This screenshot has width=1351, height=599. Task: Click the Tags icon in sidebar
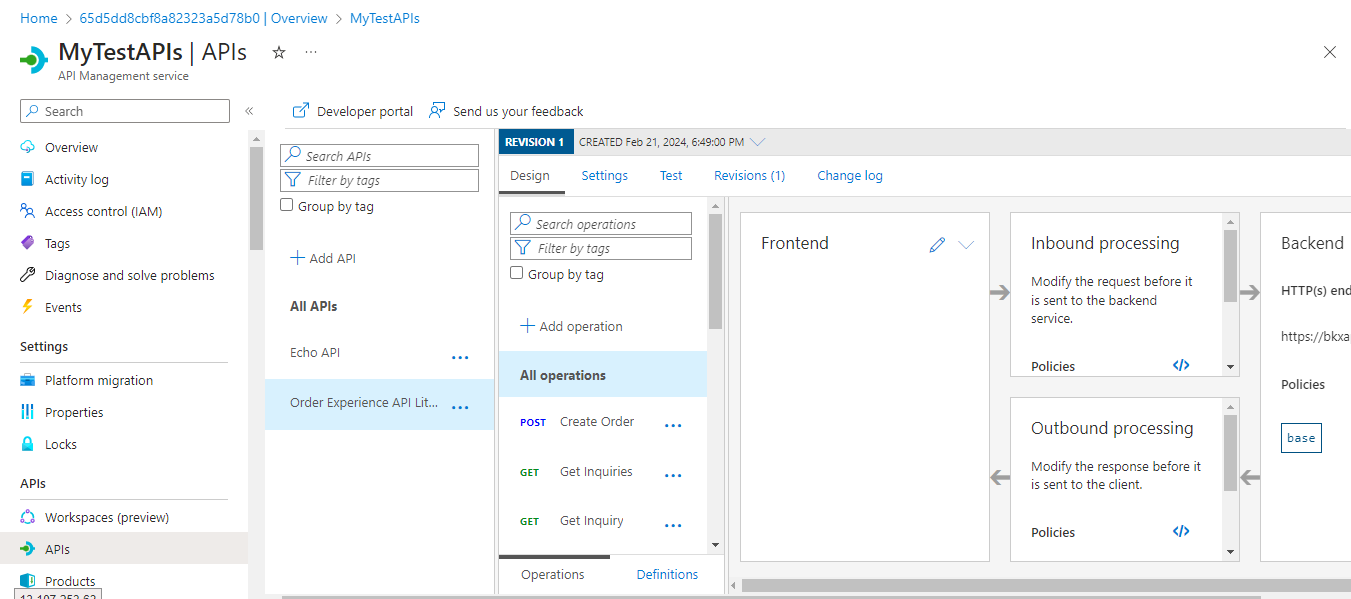(28, 243)
